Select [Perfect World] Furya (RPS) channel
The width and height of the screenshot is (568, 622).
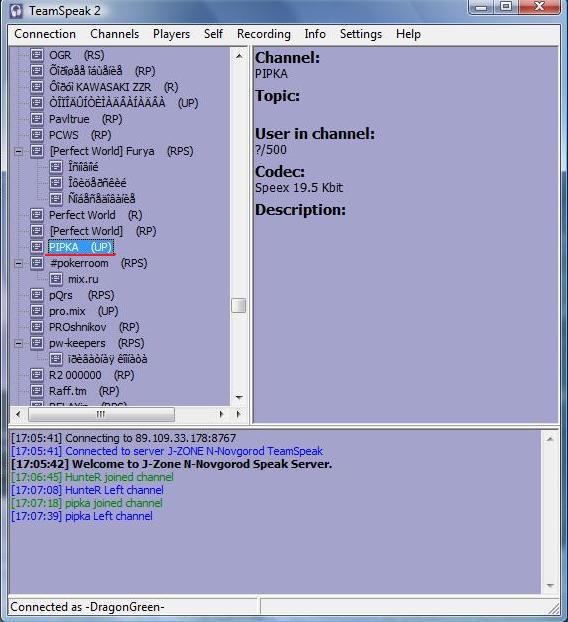[x=121, y=151]
